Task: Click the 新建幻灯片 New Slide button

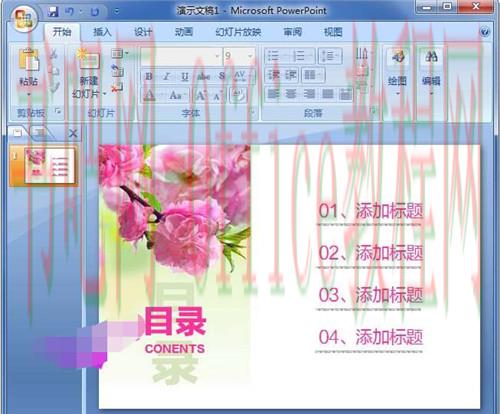Action: [x=89, y=74]
